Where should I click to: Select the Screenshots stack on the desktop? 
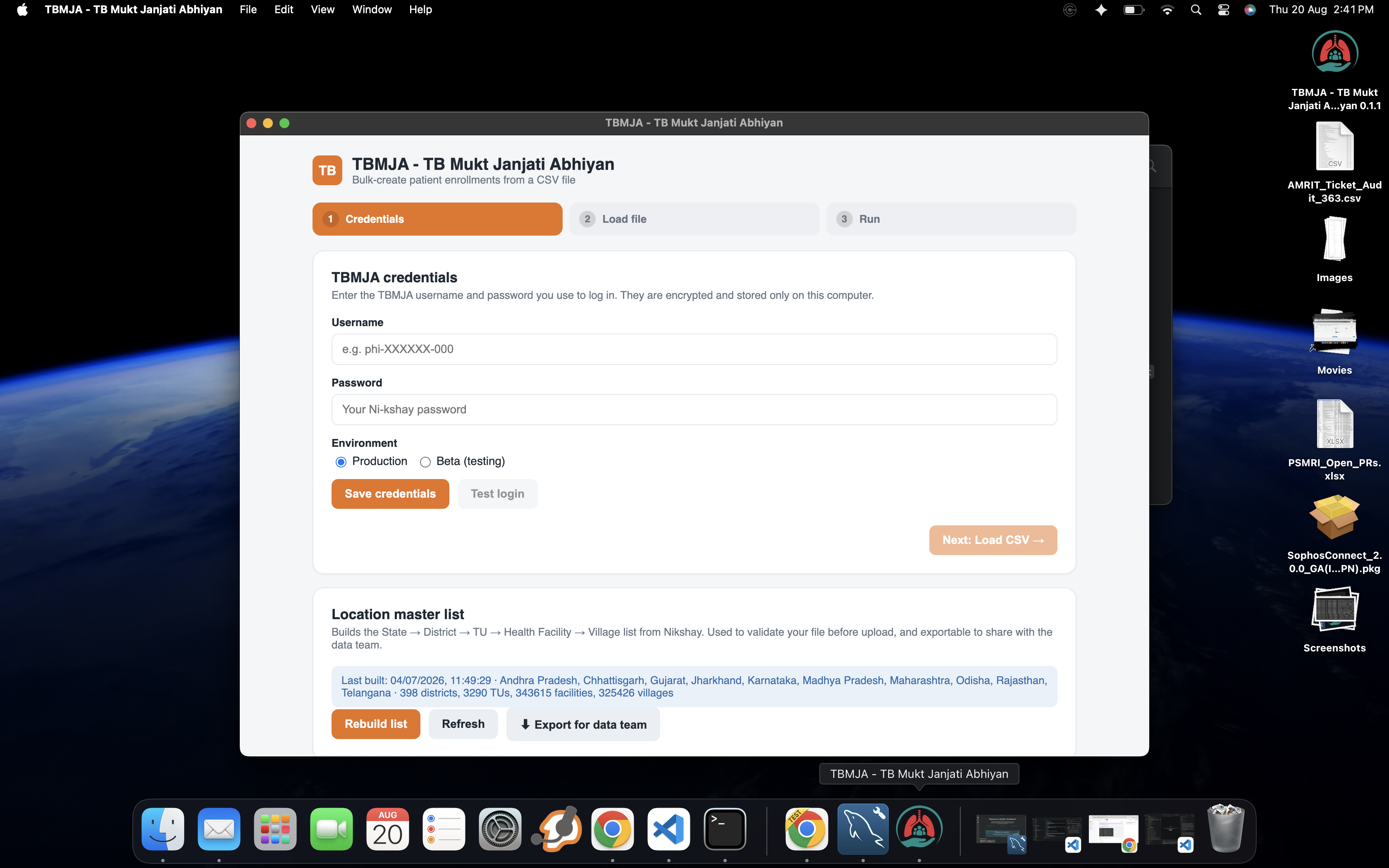(1334, 620)
